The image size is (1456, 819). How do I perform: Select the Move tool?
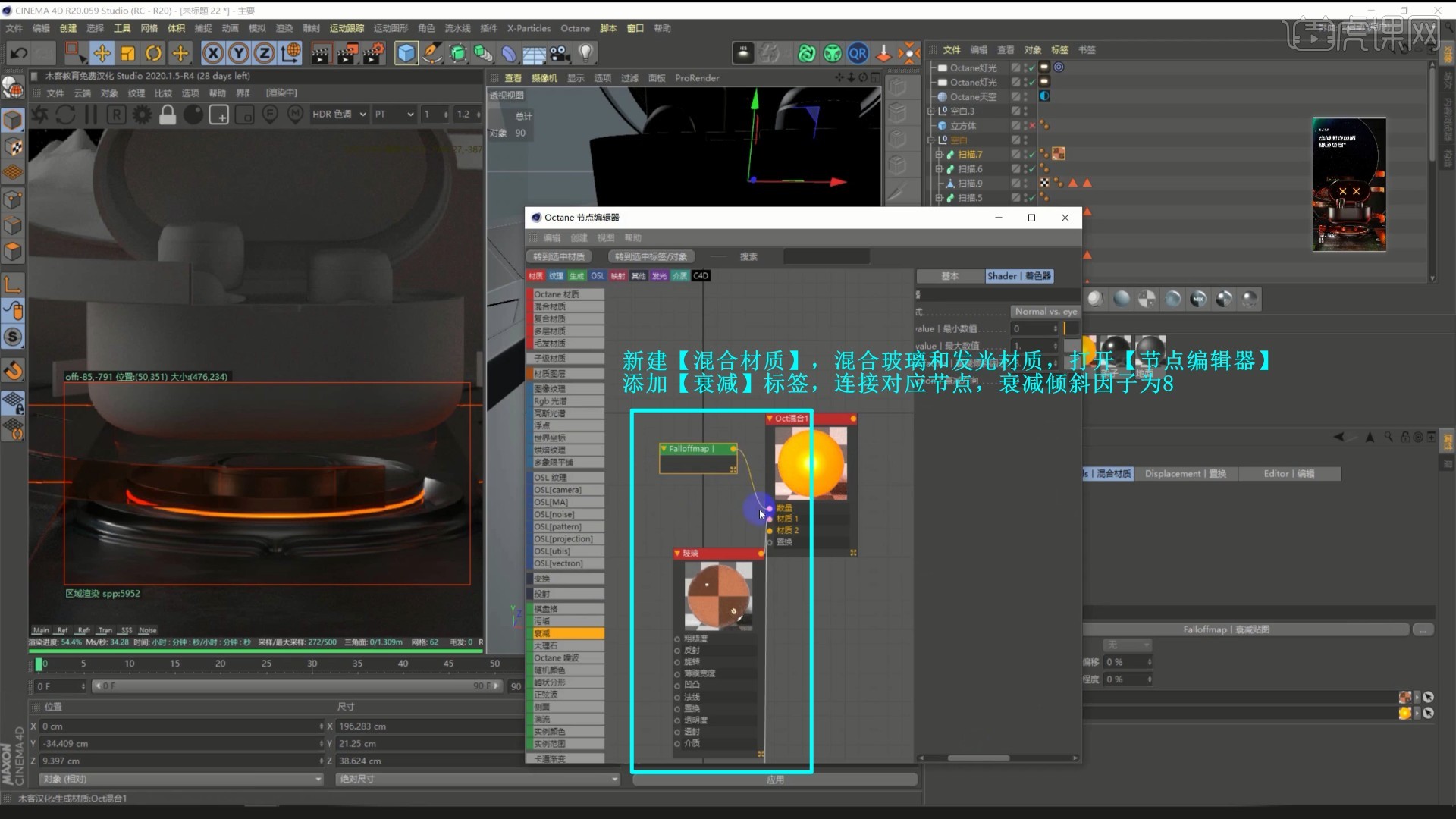(x=102, y=53)
